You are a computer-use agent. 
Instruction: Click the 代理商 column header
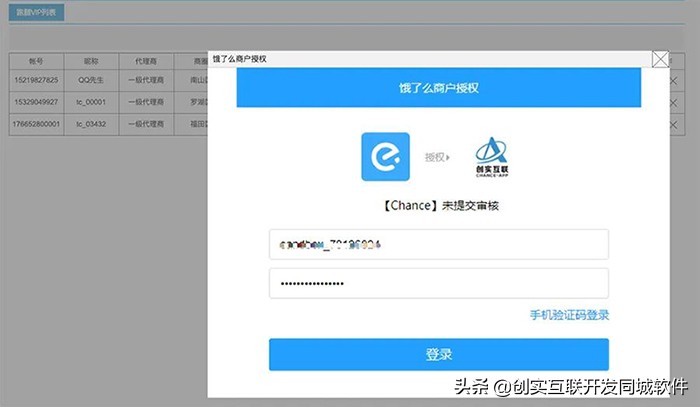[146, 61]
